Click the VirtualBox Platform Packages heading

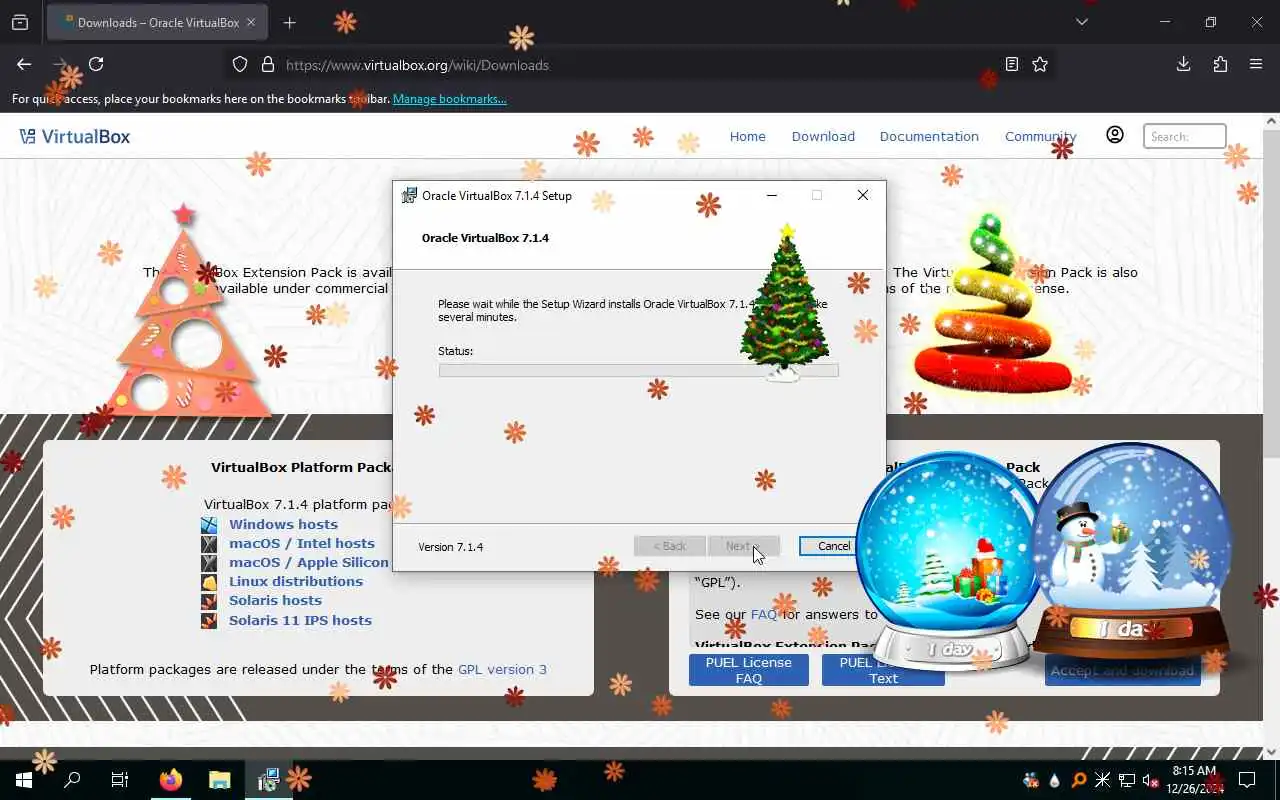click(x=302, y=467)
